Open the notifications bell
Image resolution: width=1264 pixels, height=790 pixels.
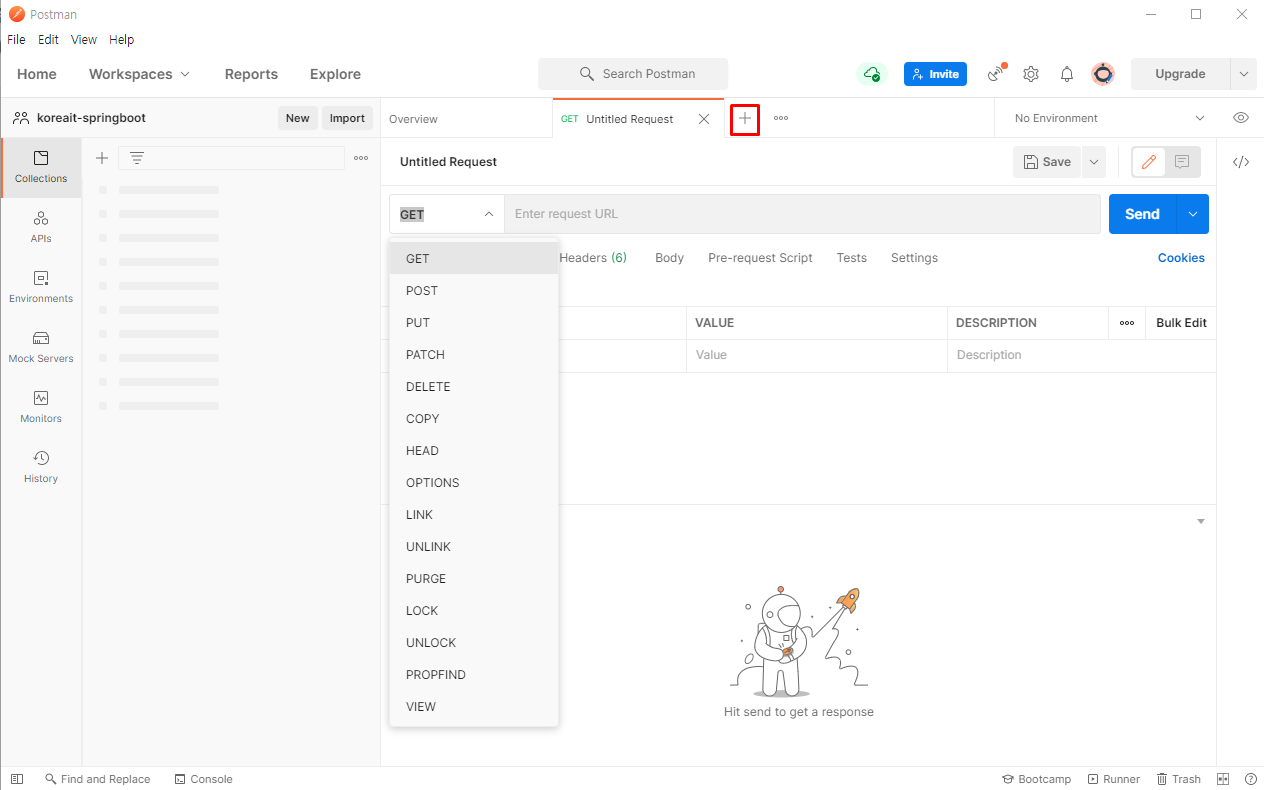1067,74
